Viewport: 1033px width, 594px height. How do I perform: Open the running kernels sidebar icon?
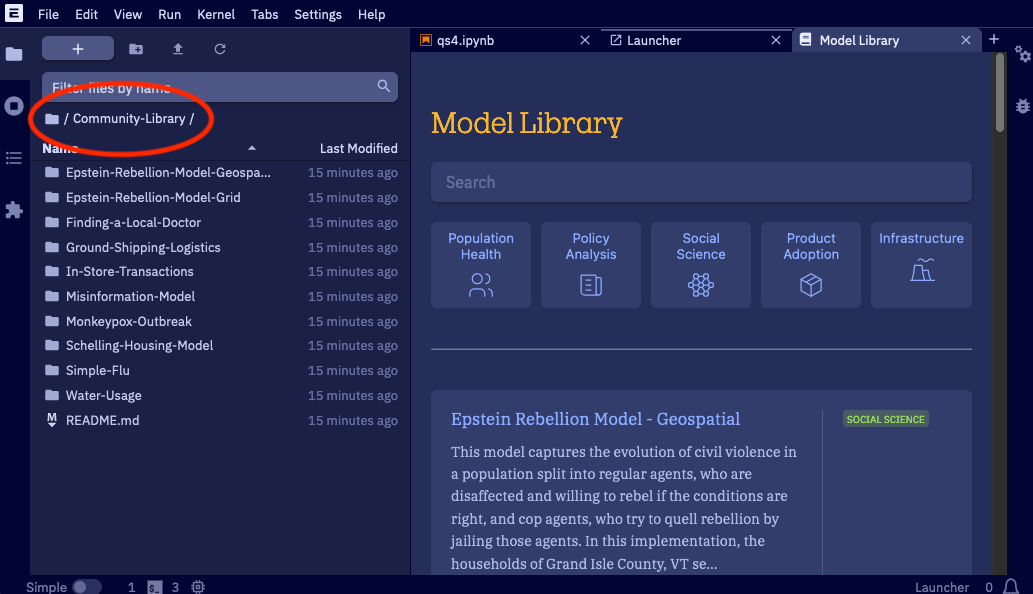pos(14,106)
